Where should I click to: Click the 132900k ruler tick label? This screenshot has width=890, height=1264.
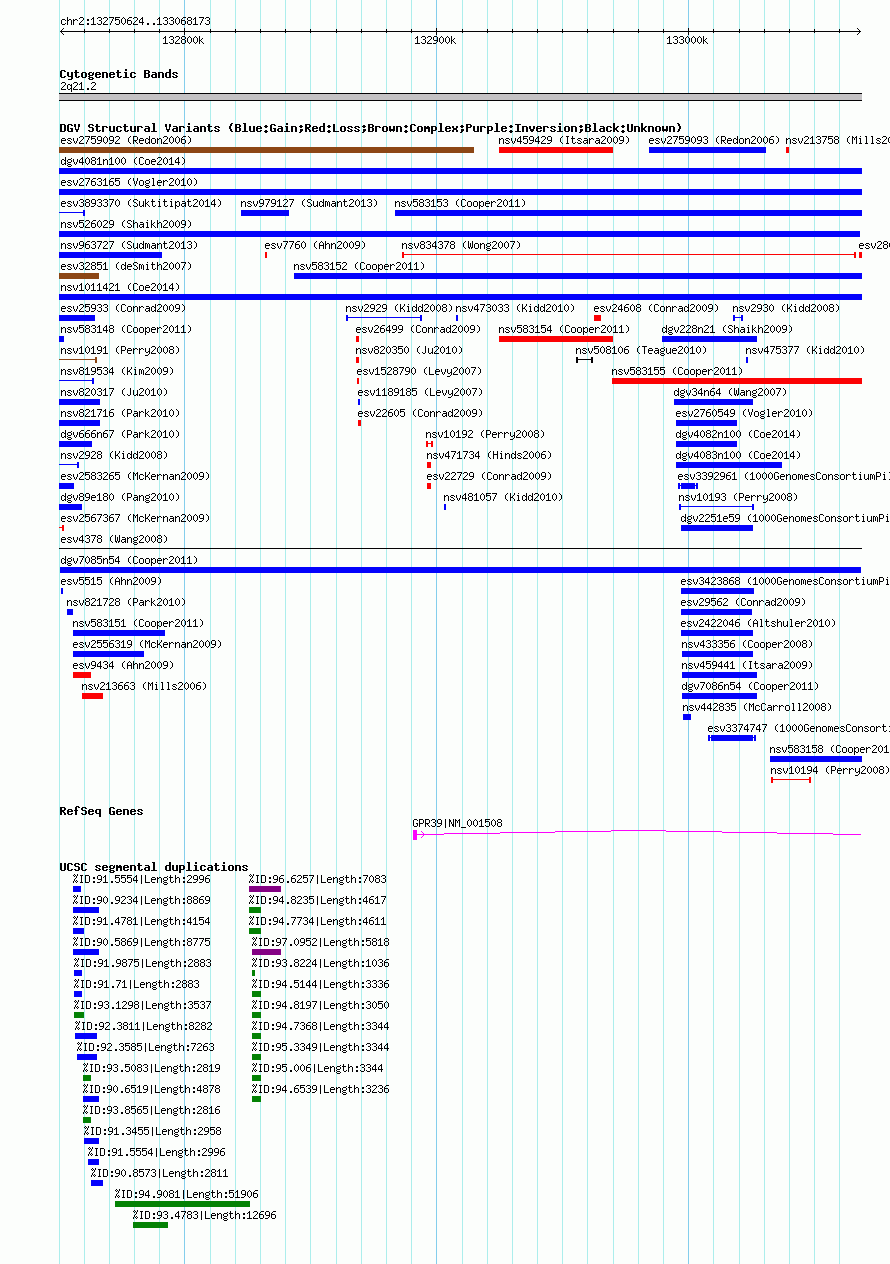coord(435,40)
